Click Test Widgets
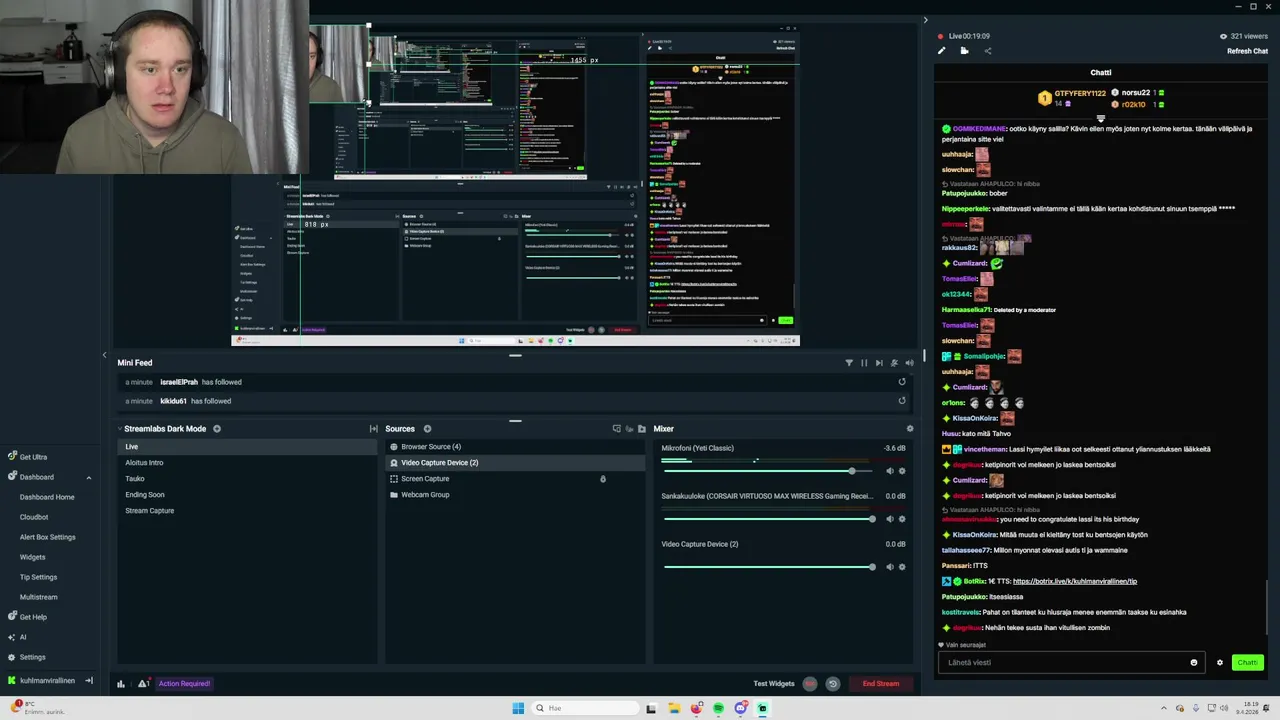The image size is (1280, 720). click(x=774, y=684)
